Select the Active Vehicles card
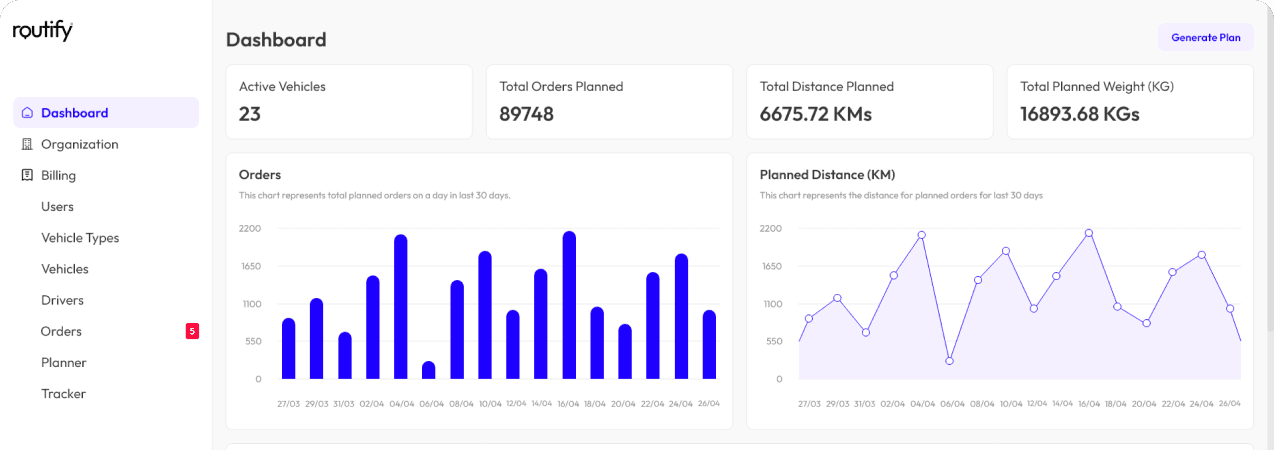Screen dimensions: 1274x450 [349, 102]
